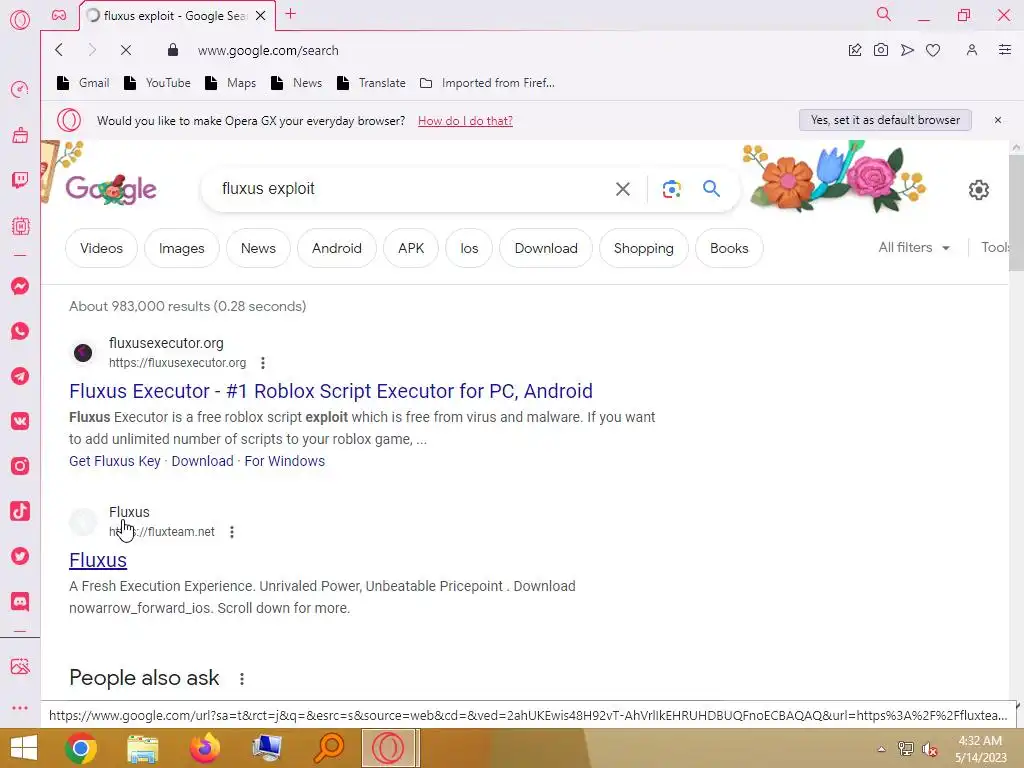Add page to bookmarks with heart icon
This screenshot has width=1024, height=768.
(933, 50)
